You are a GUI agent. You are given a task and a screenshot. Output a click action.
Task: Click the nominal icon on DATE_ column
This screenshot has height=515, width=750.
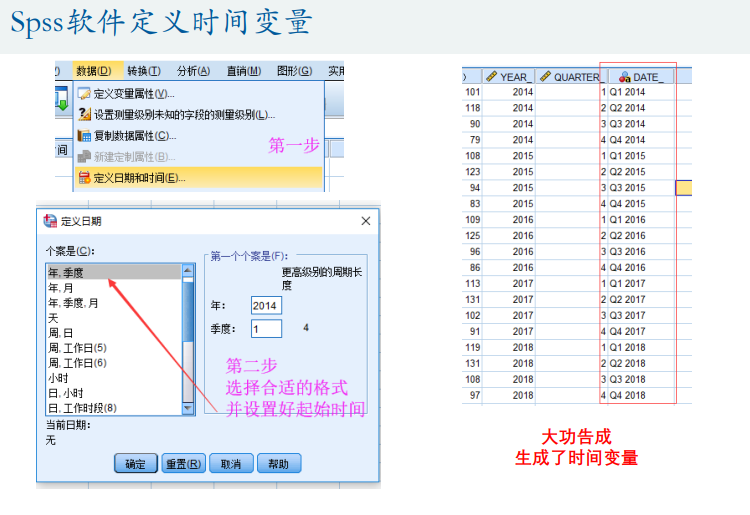tap(624, 76)
